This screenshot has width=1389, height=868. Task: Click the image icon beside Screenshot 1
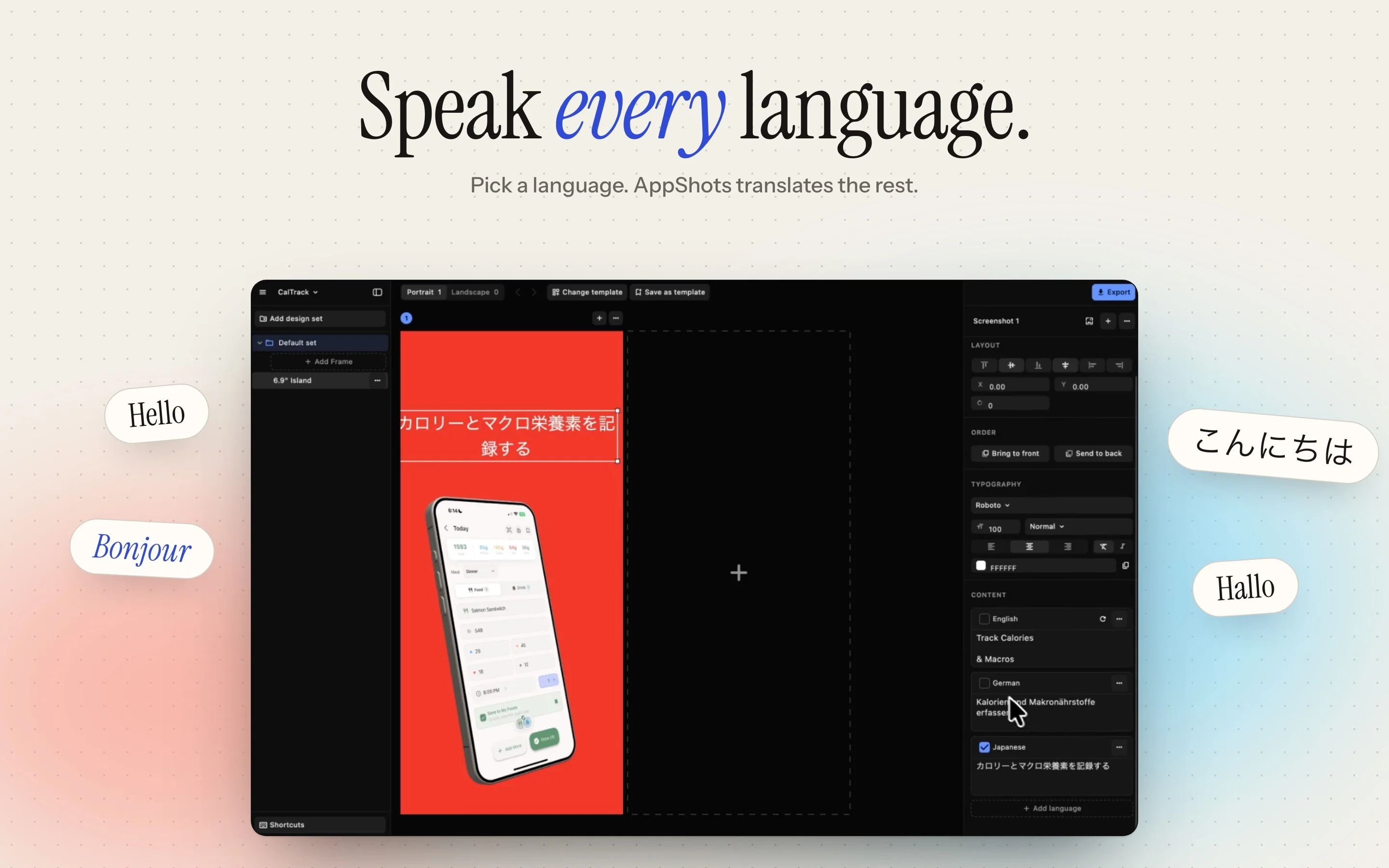(1089, 321)
